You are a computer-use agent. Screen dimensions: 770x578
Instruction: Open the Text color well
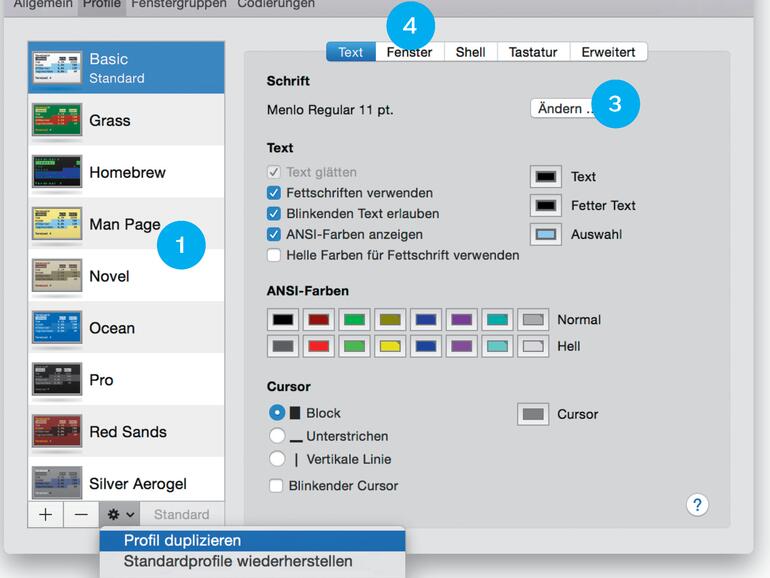tap(546, 177)
